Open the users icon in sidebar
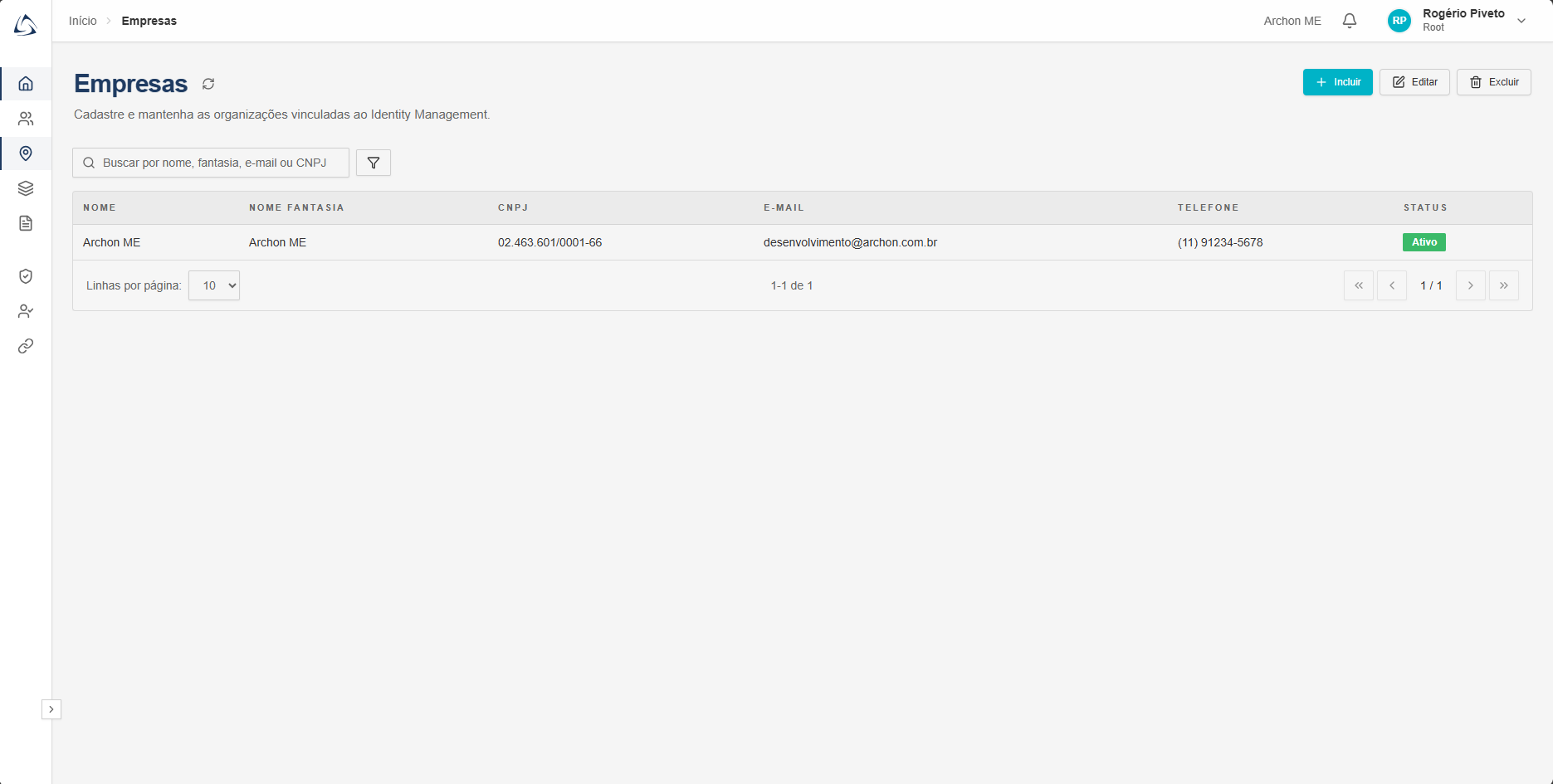1553x784 pixels. click(26, 119)
